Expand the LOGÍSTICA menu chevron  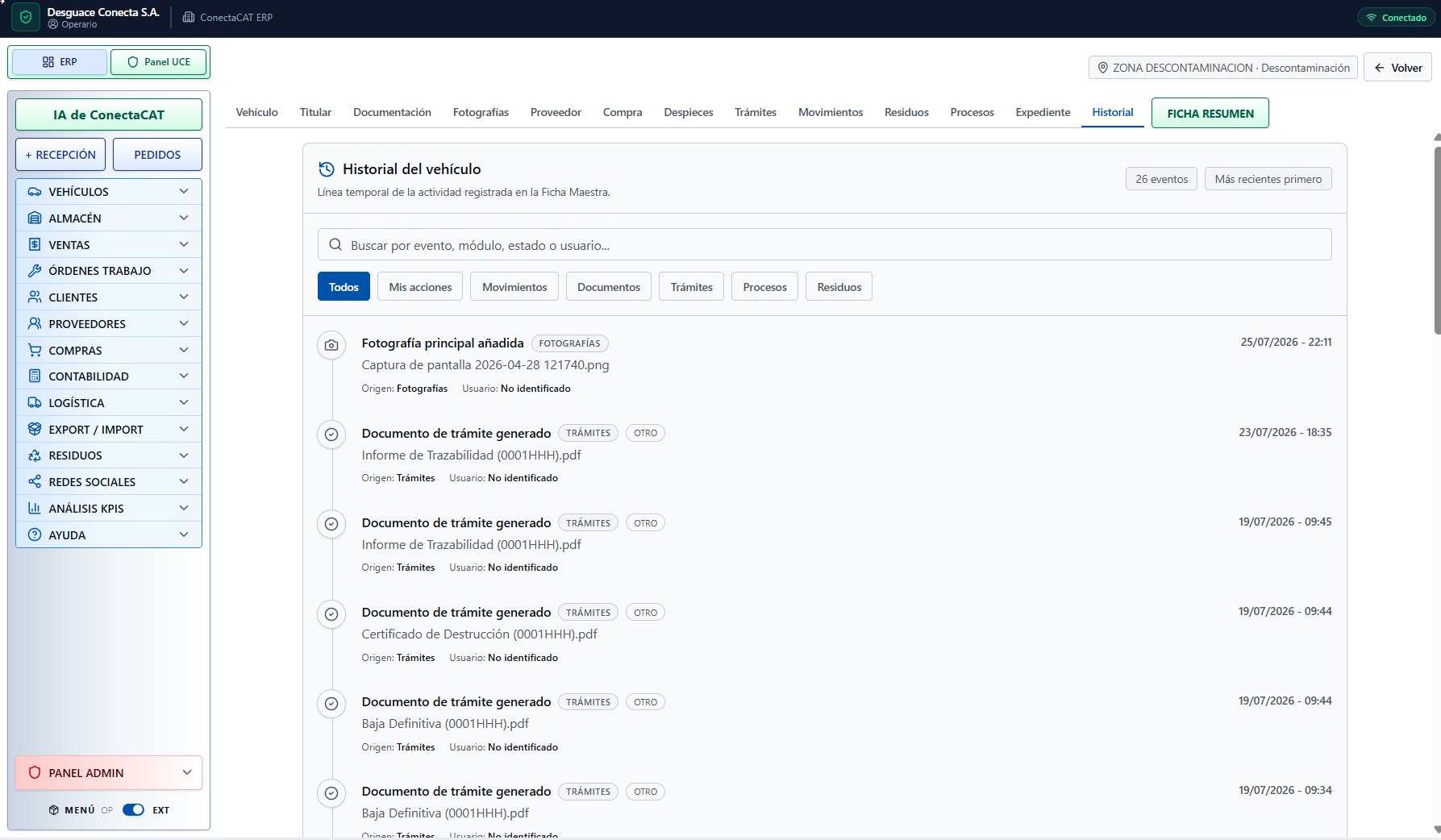click(184, 403)
